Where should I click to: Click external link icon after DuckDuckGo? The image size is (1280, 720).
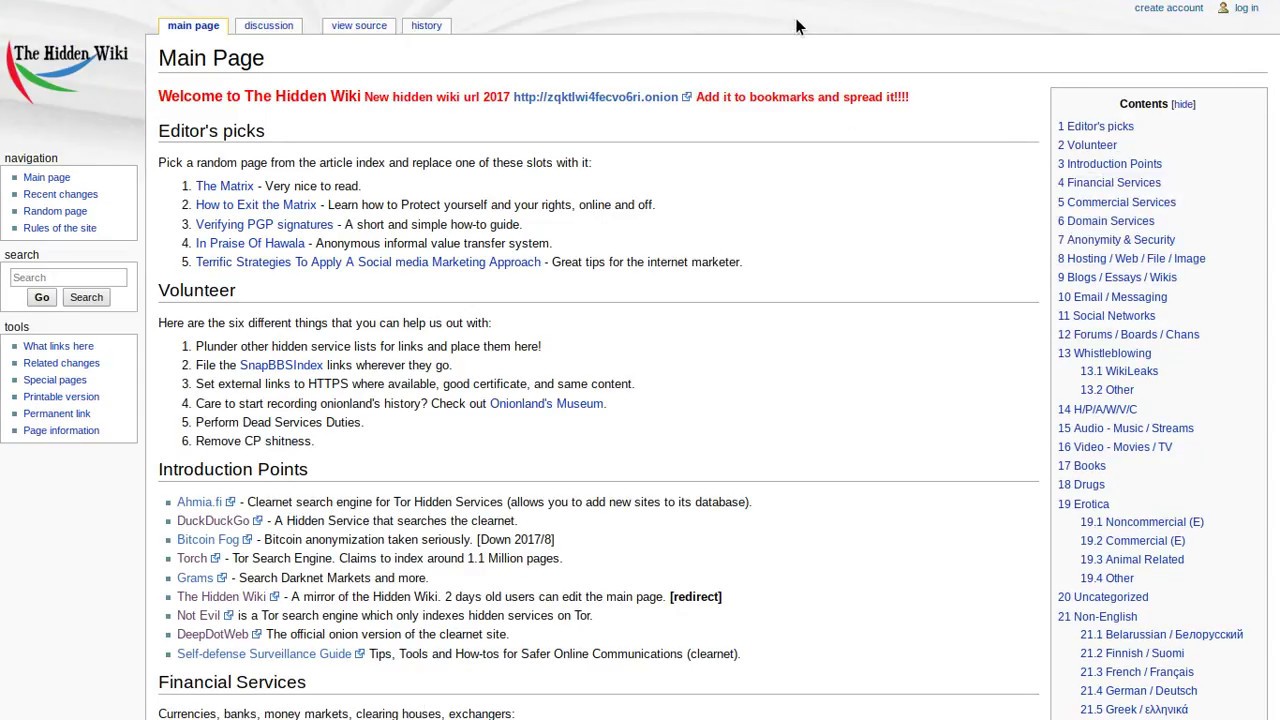[258, 521]
